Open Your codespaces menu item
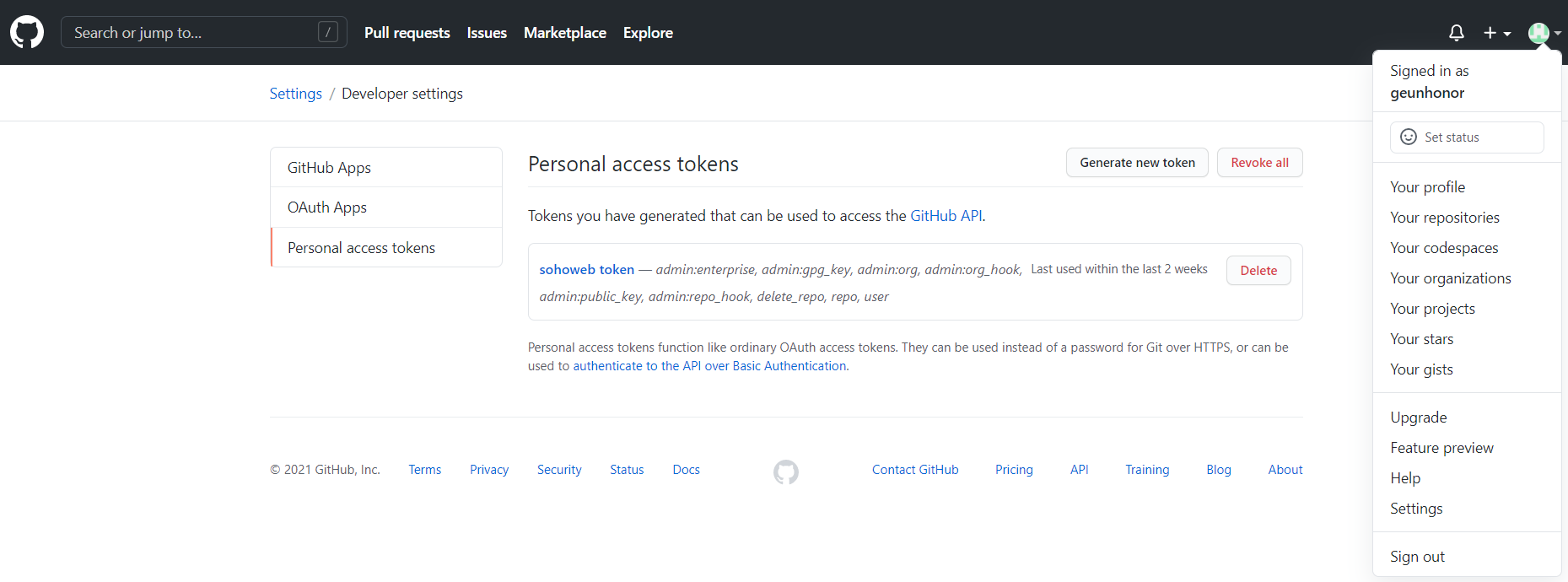Image resolution: width=1568 pixels, height=582 pixels. click(x=1467, y=248)
